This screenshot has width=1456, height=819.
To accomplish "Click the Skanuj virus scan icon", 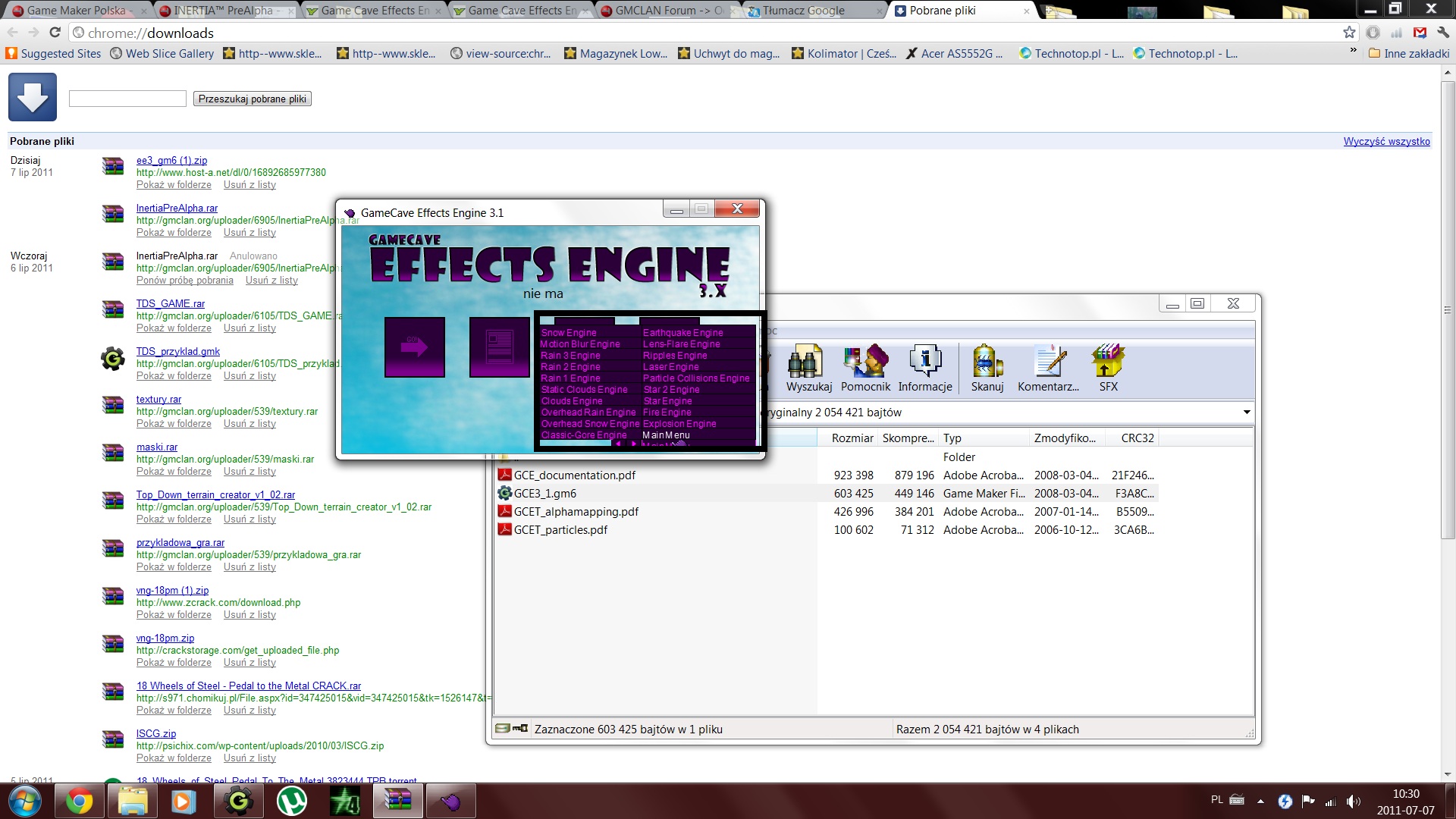I will 987,362.
